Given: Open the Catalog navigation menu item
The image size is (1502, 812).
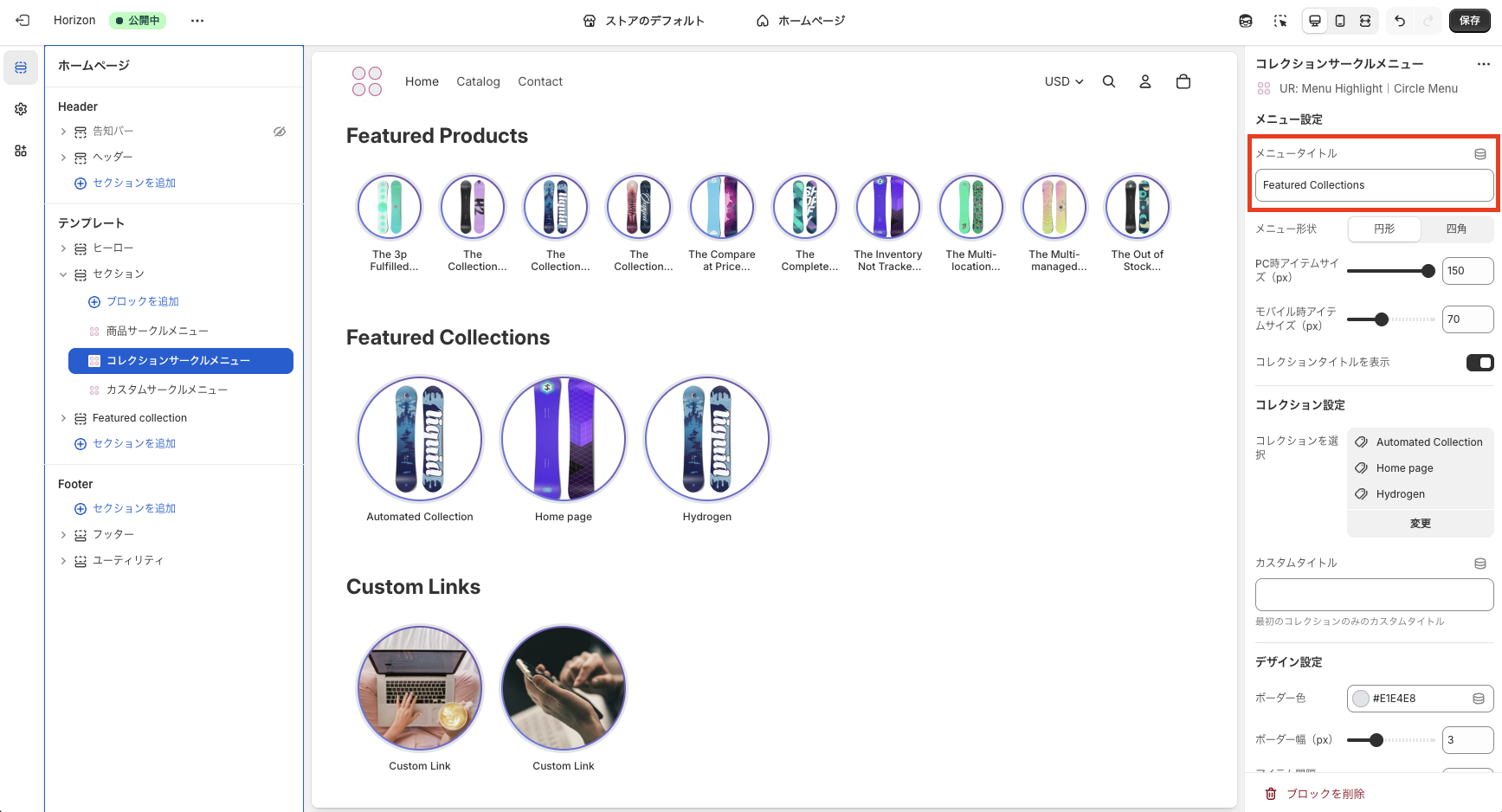Looking at the screenshot, I should [478, 81].
